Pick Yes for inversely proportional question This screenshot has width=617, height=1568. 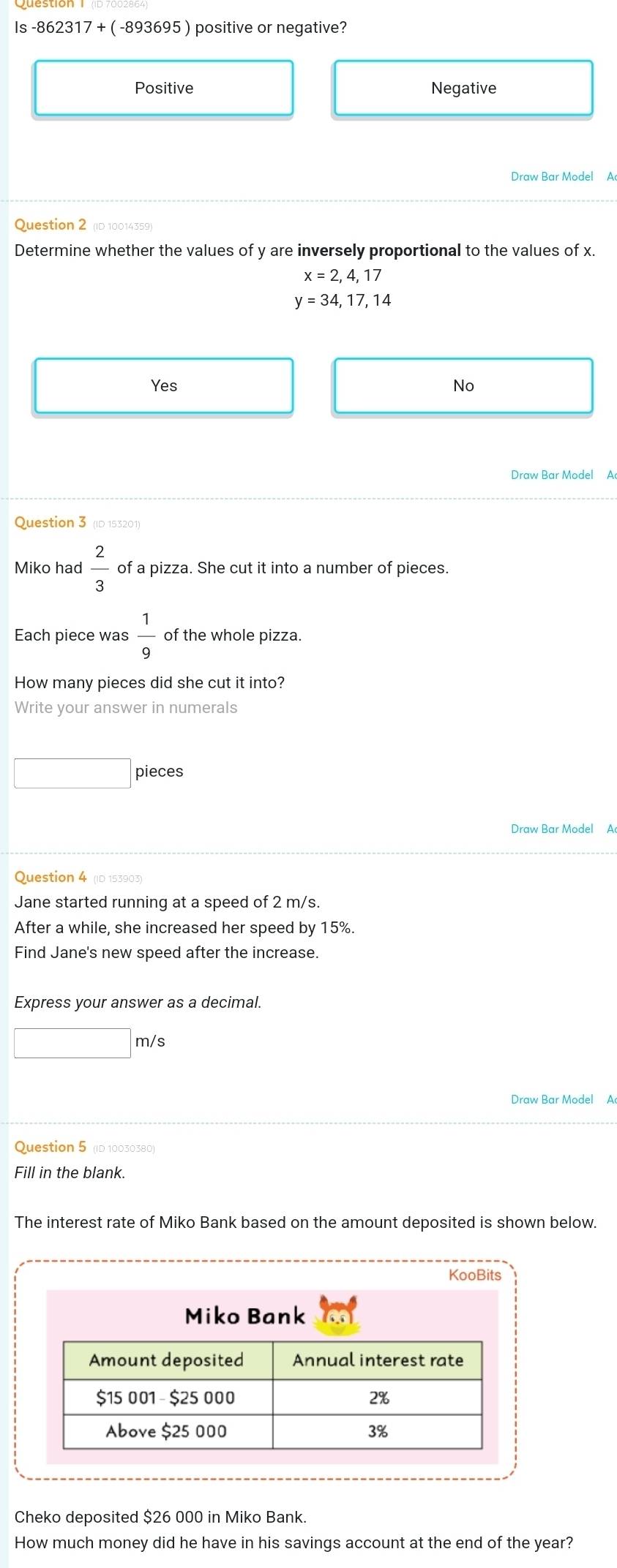pos(164,385)
